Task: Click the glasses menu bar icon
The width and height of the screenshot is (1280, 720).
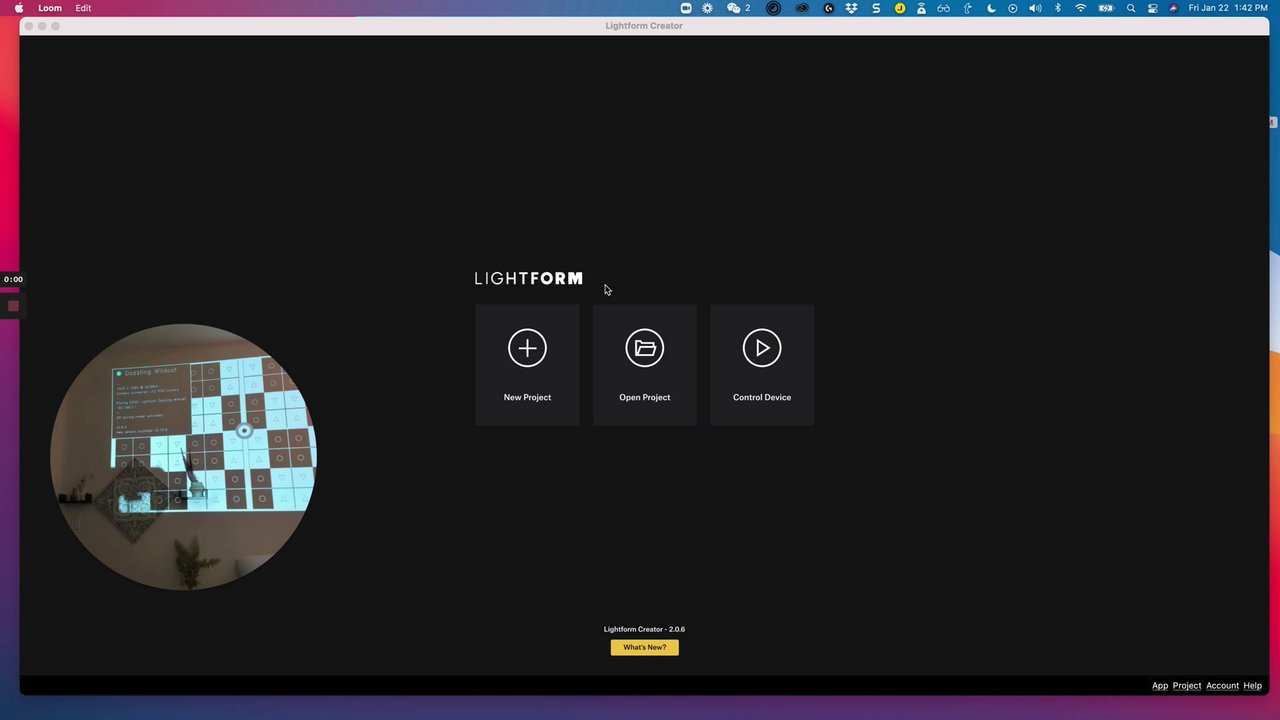Action: click(943, 8)
